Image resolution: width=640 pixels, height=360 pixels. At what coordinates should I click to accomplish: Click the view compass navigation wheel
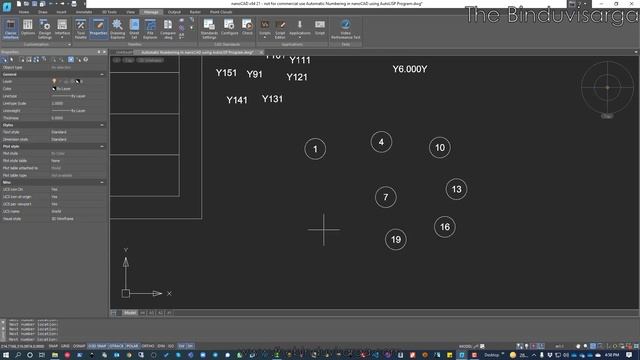tap(607, 87)
